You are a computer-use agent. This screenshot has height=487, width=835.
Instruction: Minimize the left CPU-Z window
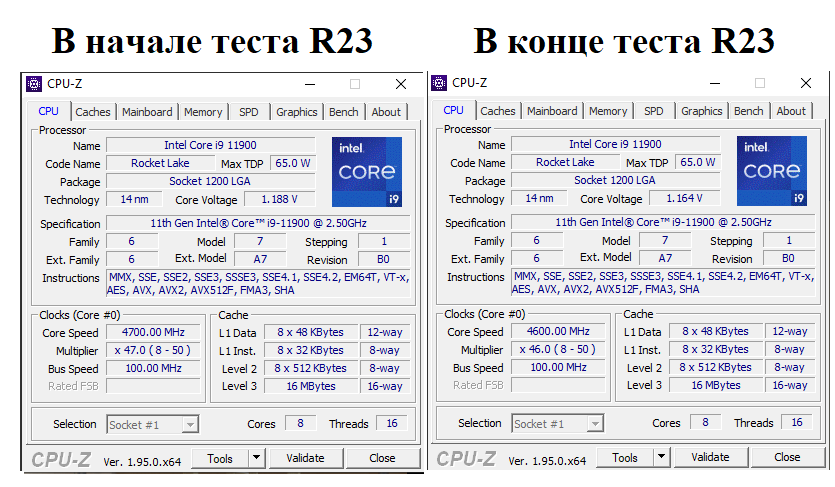coord(310,84)
